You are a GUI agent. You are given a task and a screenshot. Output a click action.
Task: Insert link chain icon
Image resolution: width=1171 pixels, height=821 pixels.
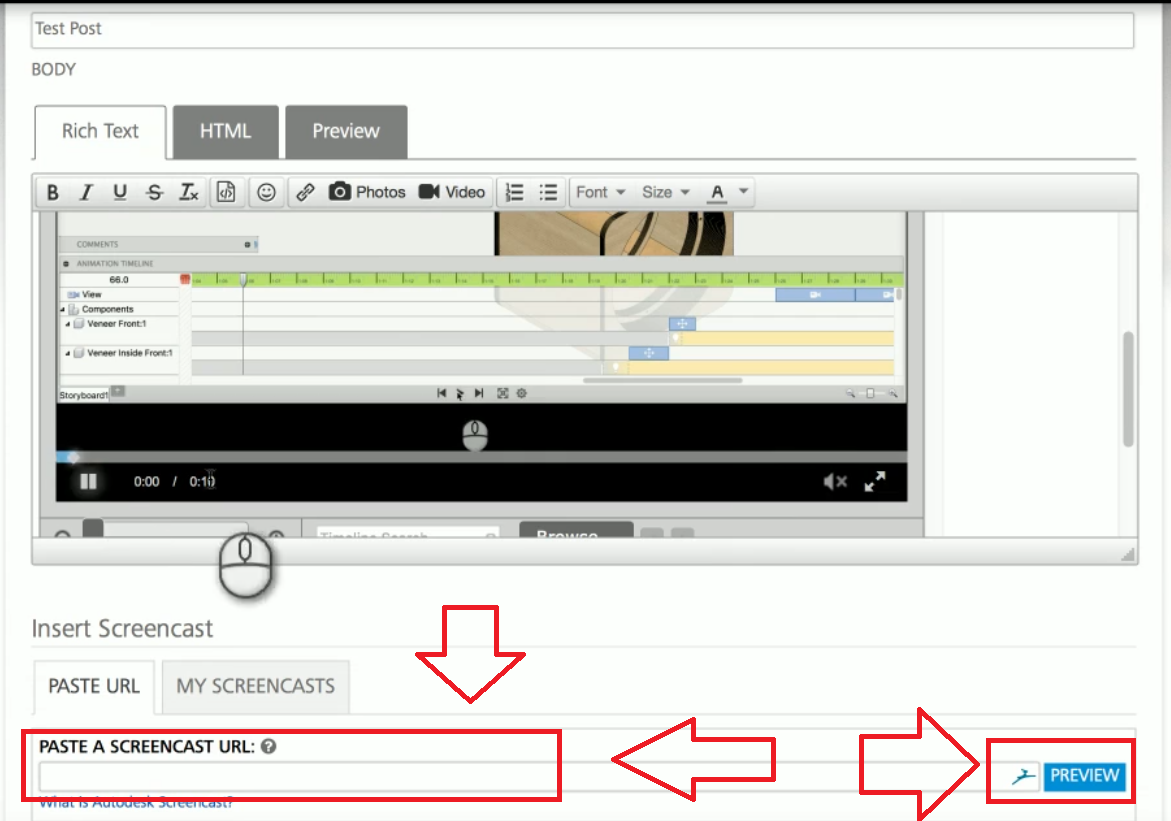point(305,193)
